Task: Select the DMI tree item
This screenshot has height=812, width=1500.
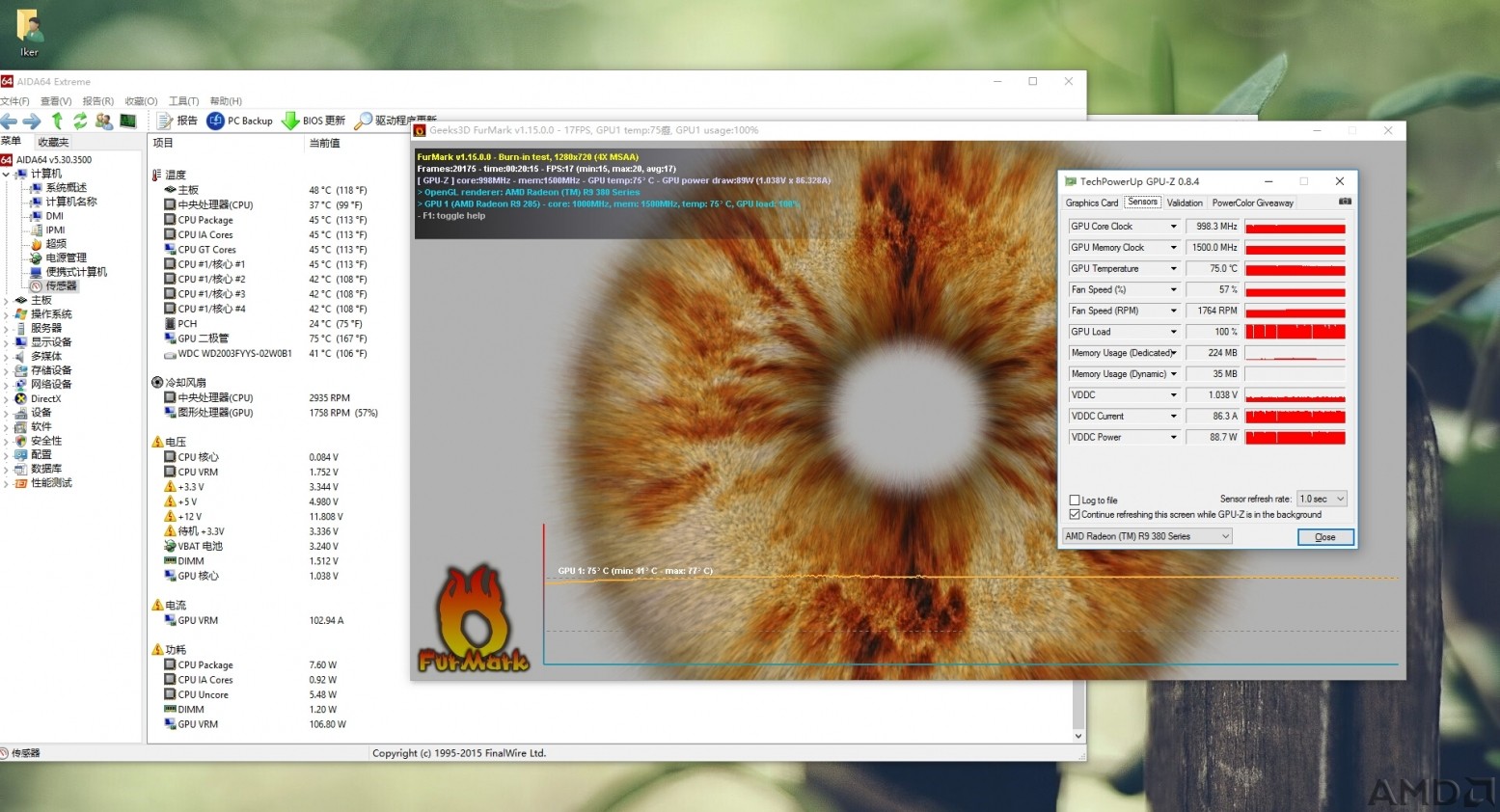Action: [x=54, y=216]
